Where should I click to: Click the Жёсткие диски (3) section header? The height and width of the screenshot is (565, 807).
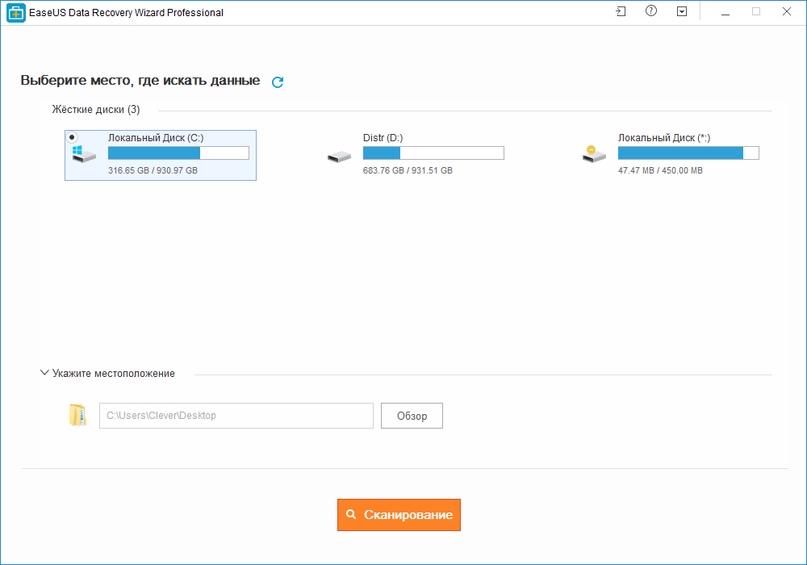[96, 109]
